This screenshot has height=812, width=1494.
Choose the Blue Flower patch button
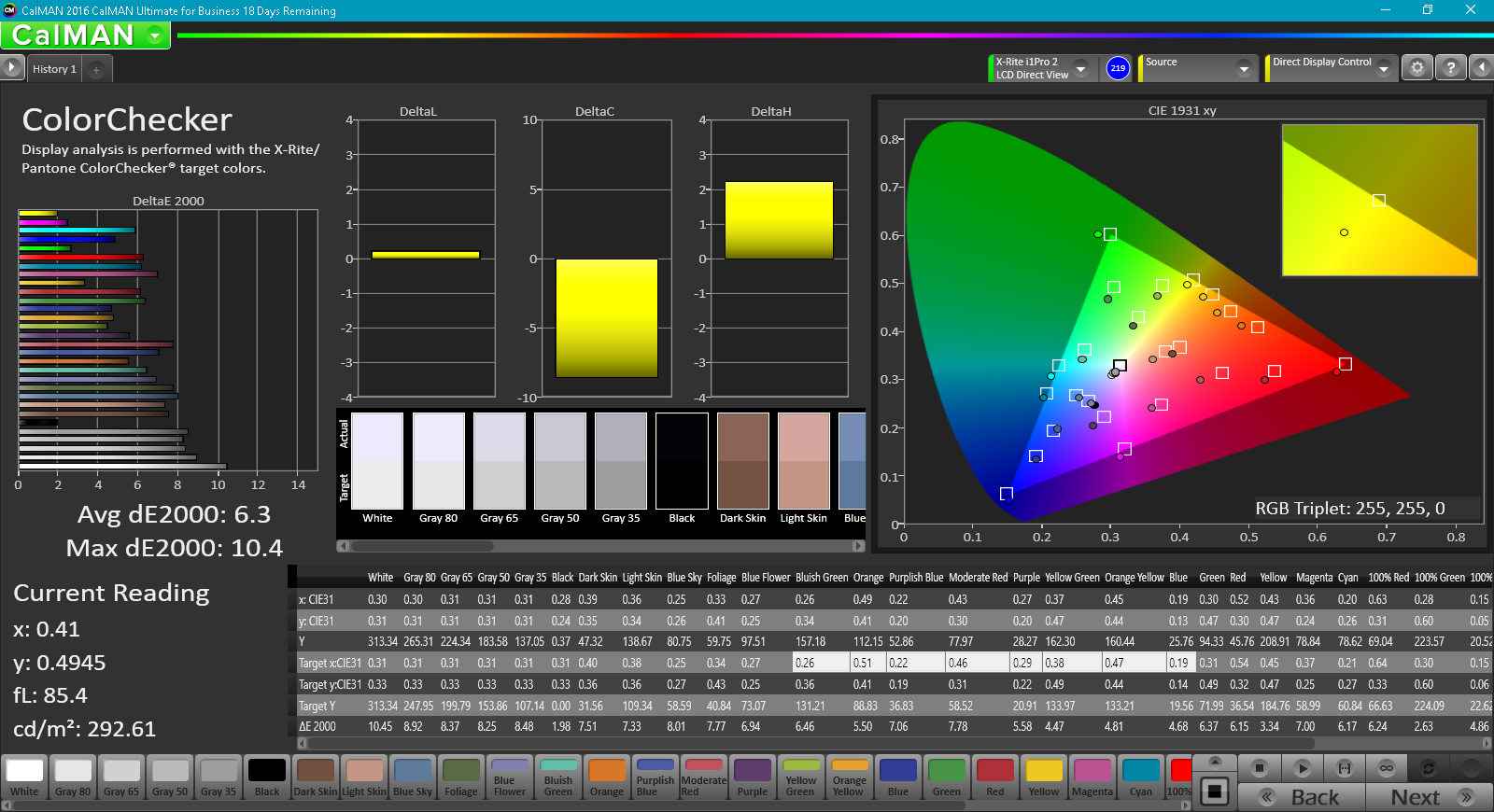[510, 777]
